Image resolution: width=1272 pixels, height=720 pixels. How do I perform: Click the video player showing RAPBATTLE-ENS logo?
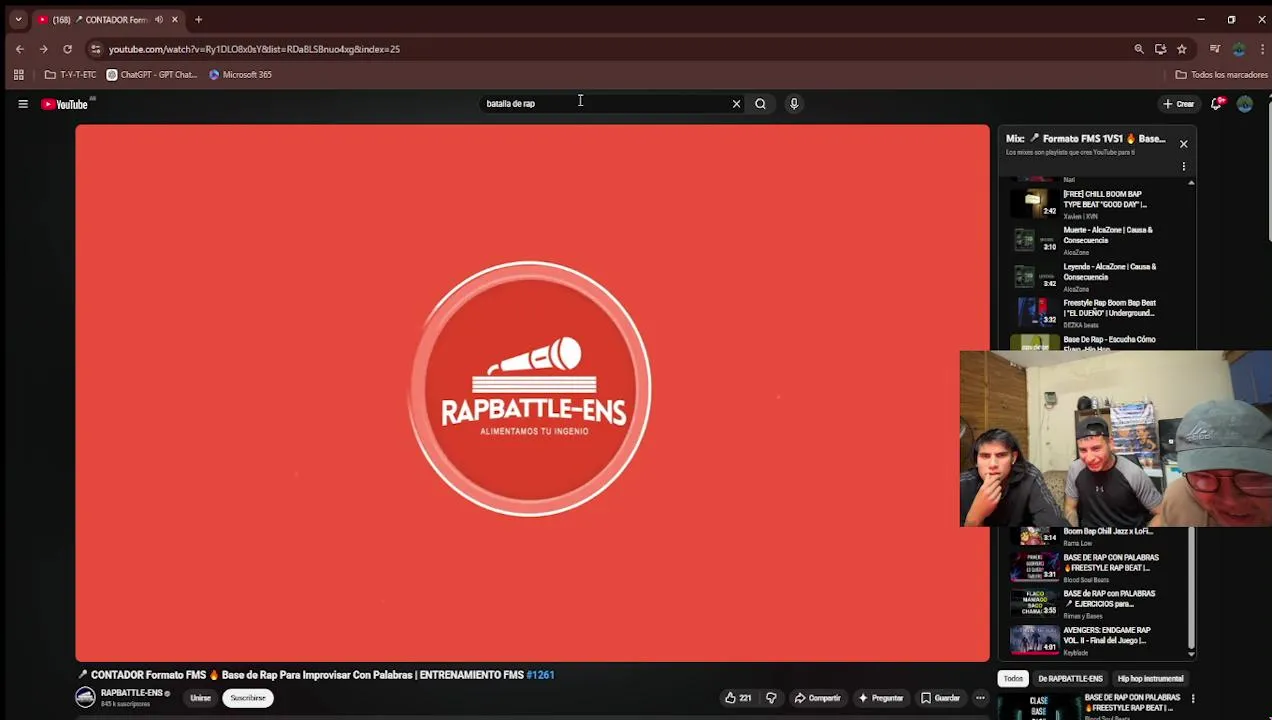(532, 393)
